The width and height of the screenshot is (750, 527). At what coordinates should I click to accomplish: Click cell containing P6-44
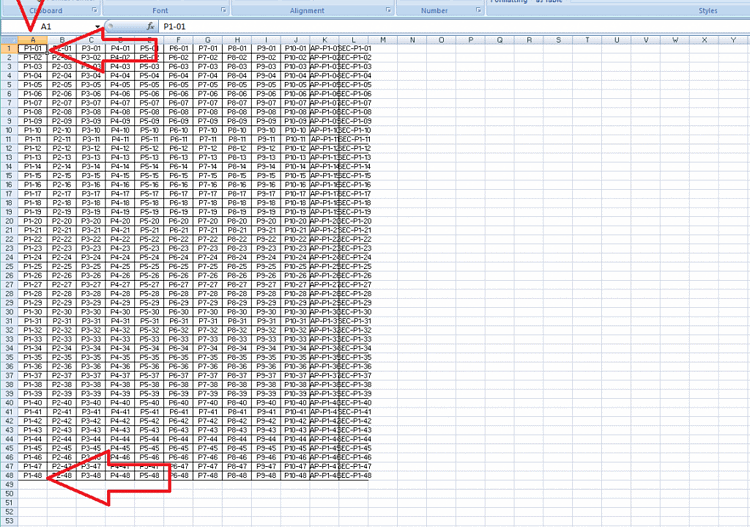[178, 439]
